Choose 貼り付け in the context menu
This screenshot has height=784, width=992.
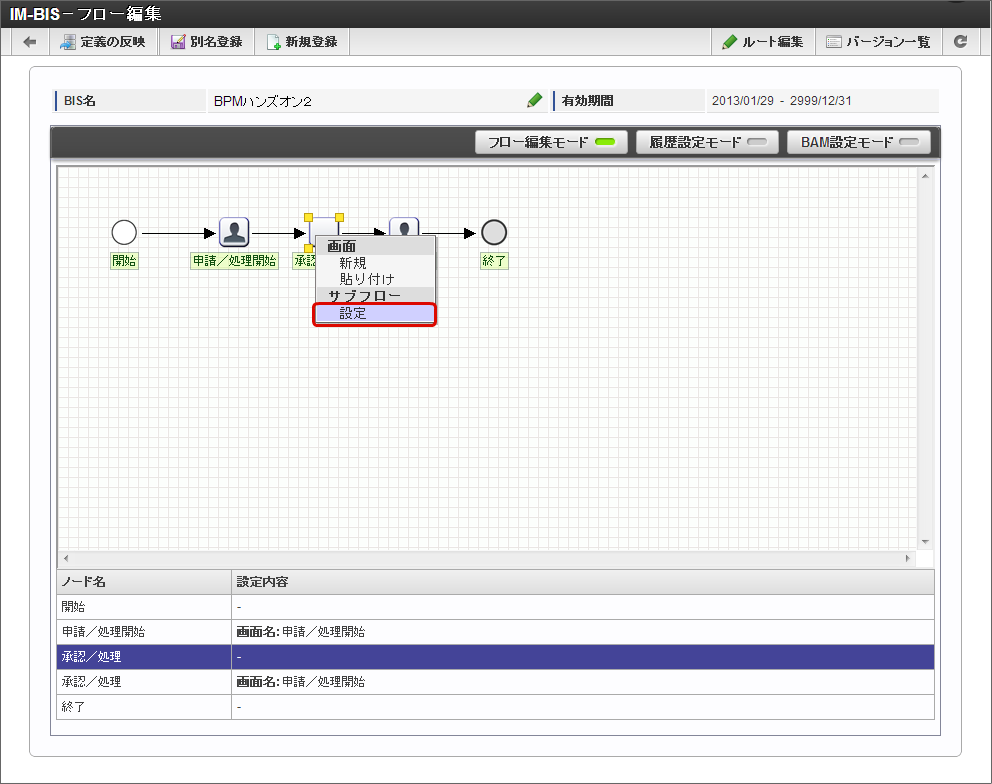(367, 279)
